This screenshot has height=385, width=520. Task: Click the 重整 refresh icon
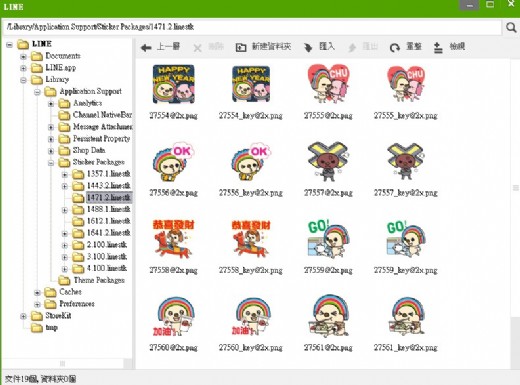click(x=395, y=48)
